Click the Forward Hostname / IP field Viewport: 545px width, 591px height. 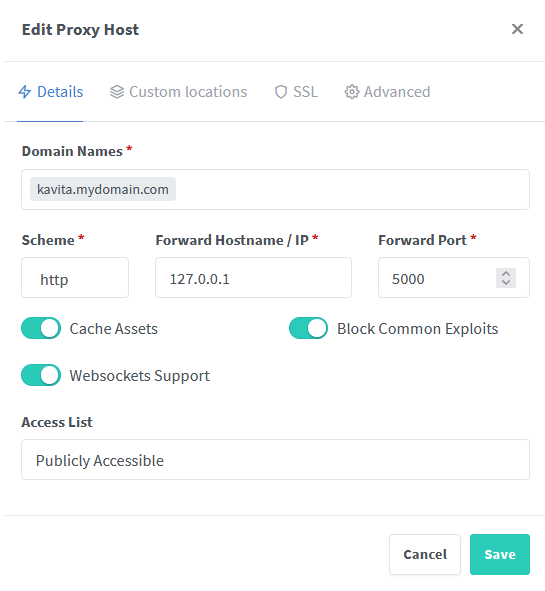(x=253, y=278)
